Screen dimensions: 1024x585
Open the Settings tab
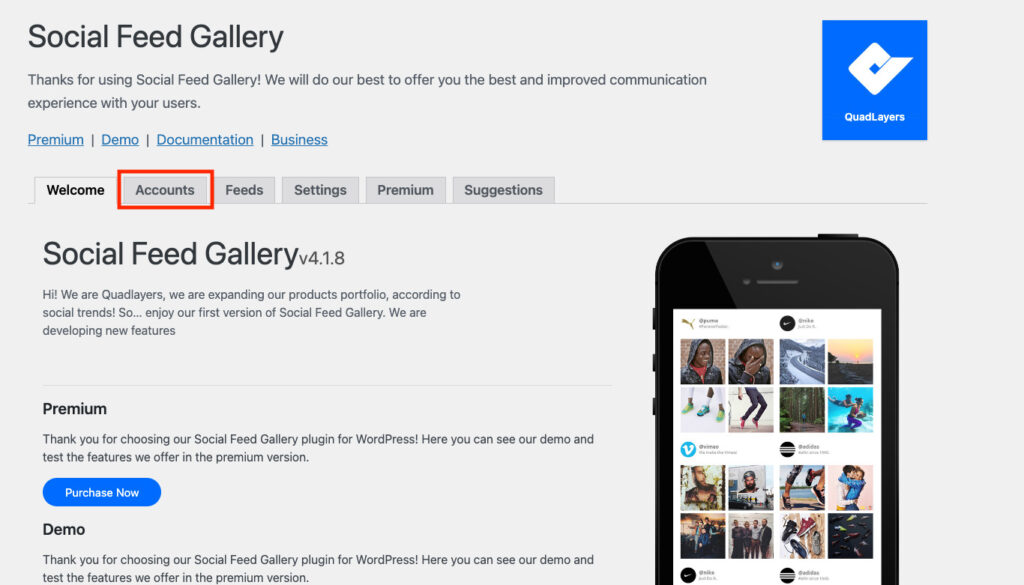[x=320, y=190]
